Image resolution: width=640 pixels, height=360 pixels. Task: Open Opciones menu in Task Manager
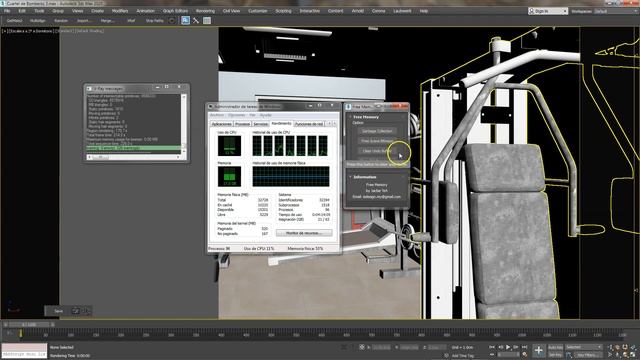coord(236,115)
